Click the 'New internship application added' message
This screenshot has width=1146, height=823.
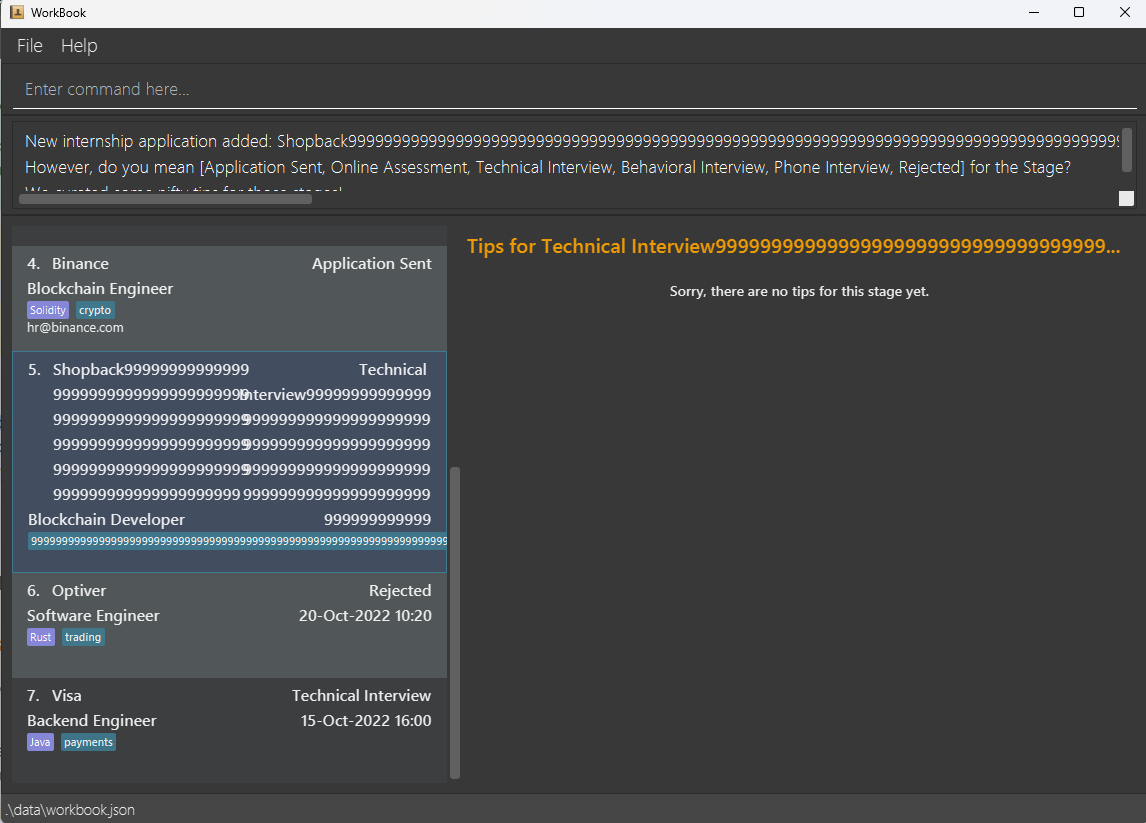(572, 141)
